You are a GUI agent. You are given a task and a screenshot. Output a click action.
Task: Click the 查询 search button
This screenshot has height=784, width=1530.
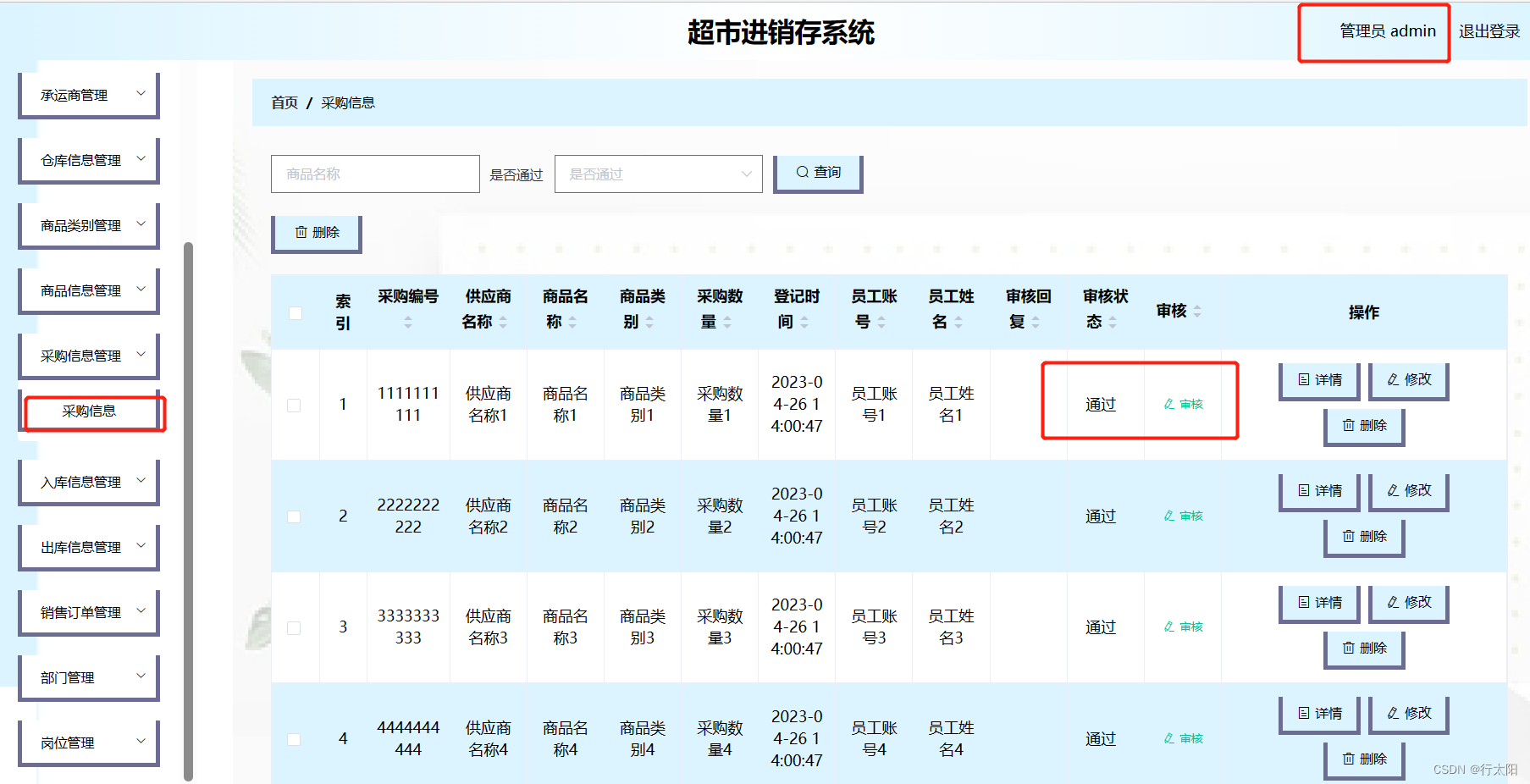point(818,173)
